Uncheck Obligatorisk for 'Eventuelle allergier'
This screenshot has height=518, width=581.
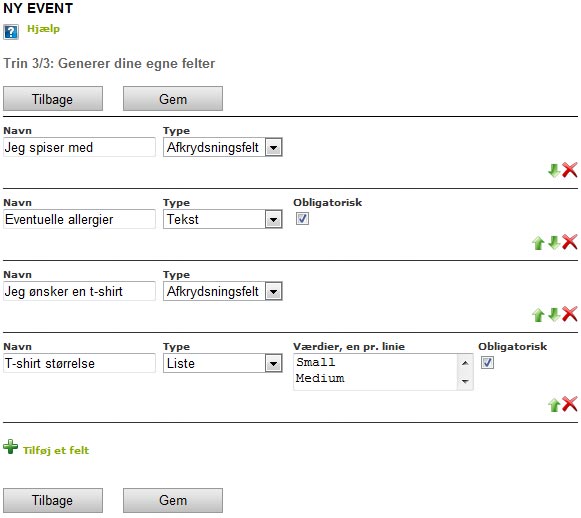tap(302, 219)
